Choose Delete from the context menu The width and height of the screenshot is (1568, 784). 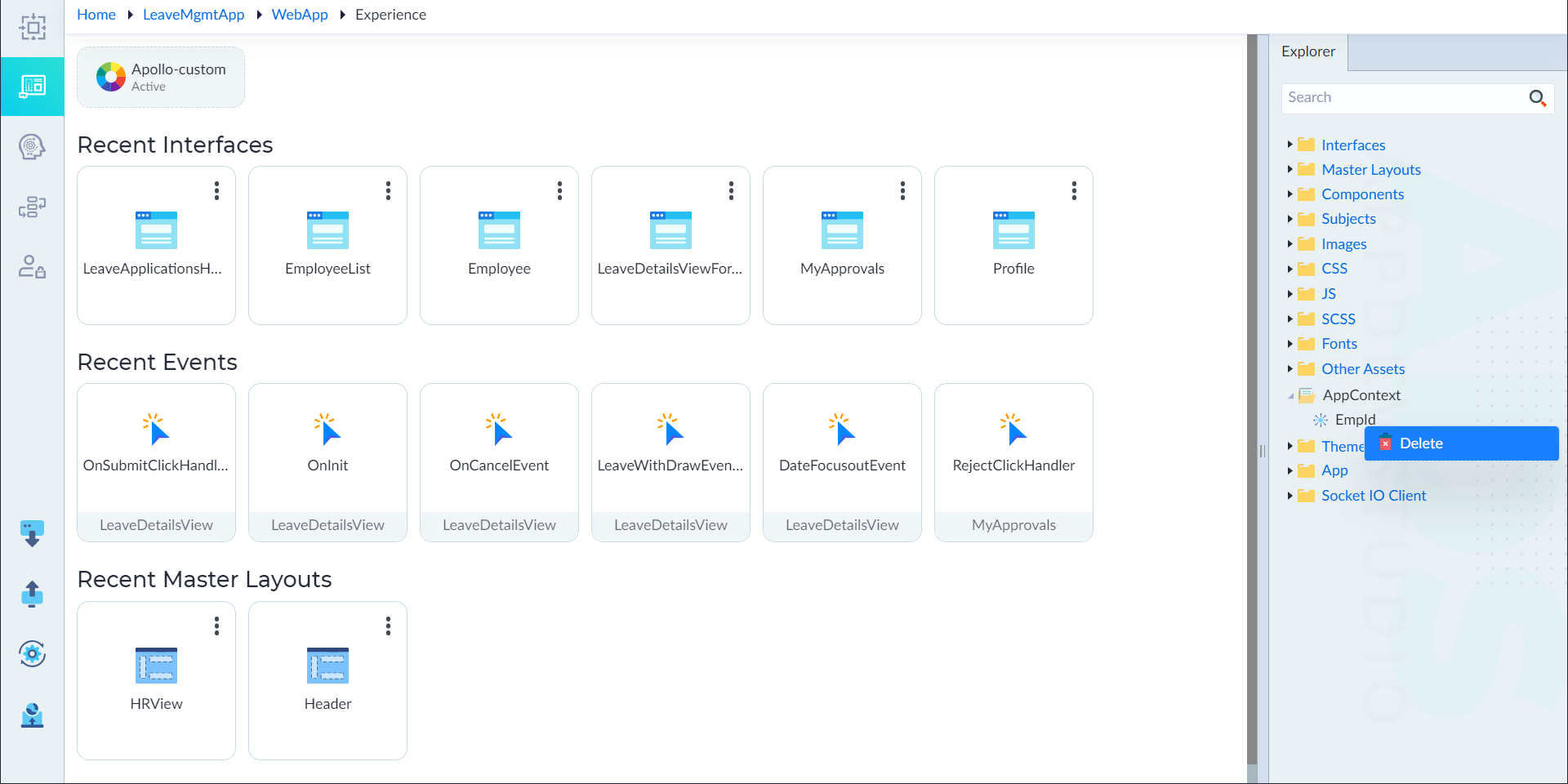click(x=1462, y=443)
